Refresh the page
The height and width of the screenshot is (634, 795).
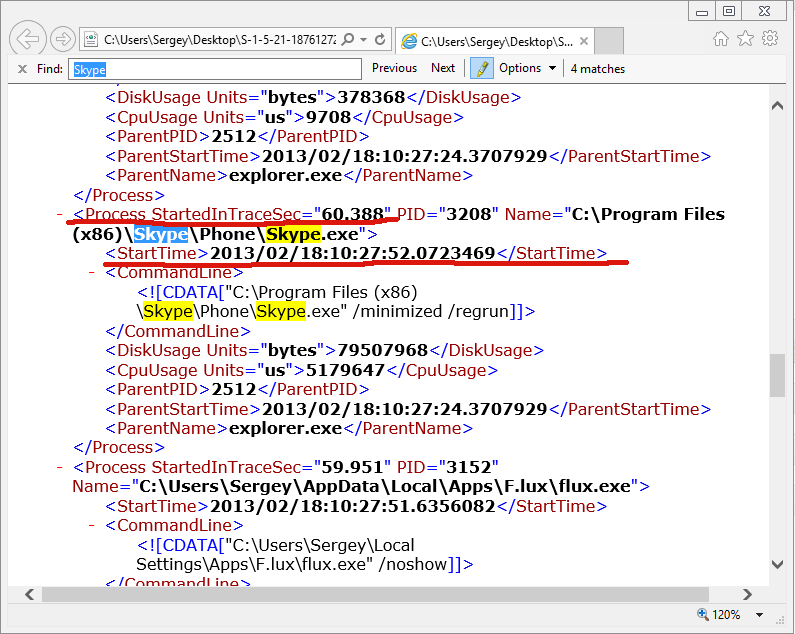(380, 39)
